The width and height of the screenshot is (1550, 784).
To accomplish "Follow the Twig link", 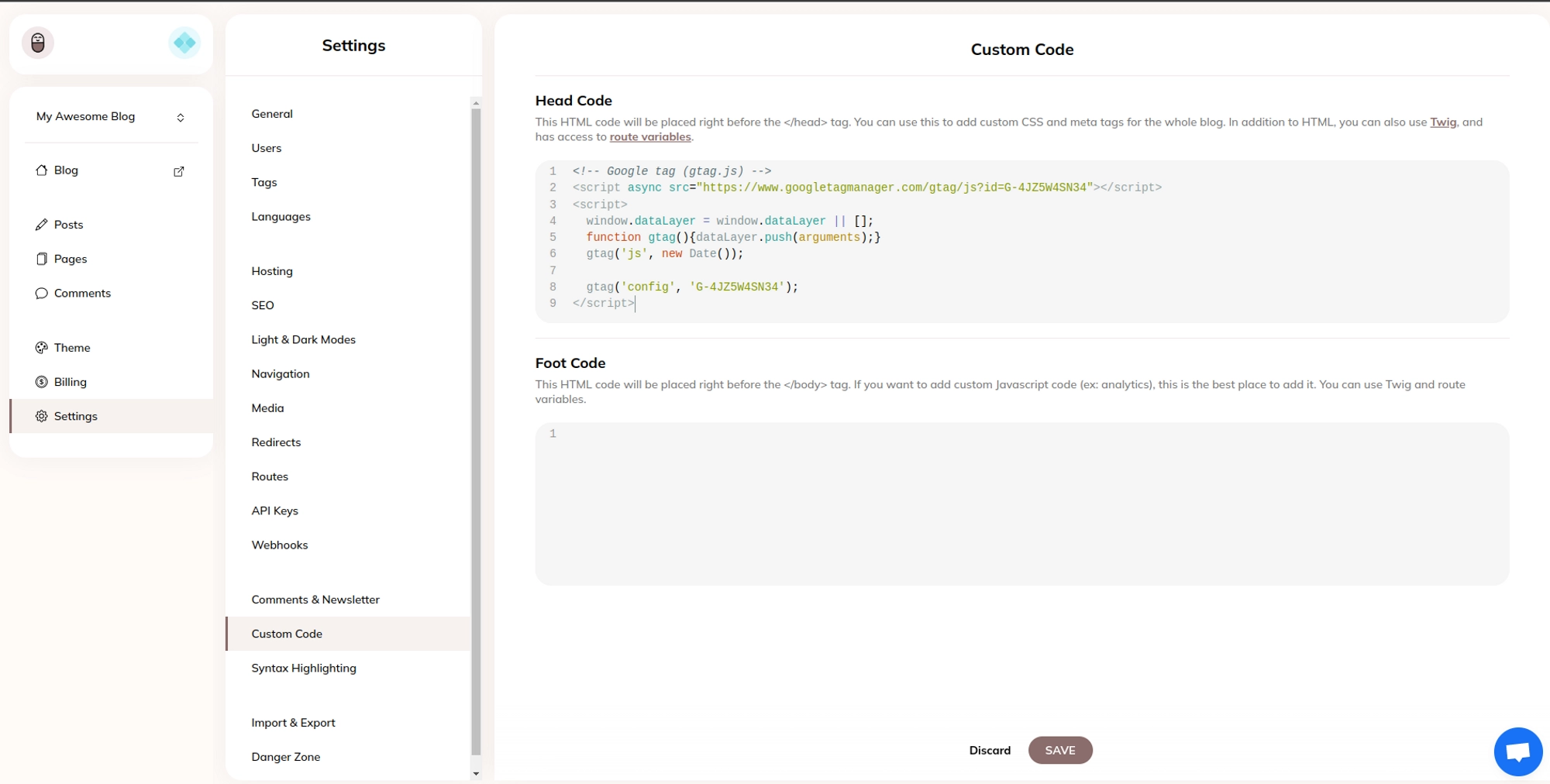I will 1443,122.
